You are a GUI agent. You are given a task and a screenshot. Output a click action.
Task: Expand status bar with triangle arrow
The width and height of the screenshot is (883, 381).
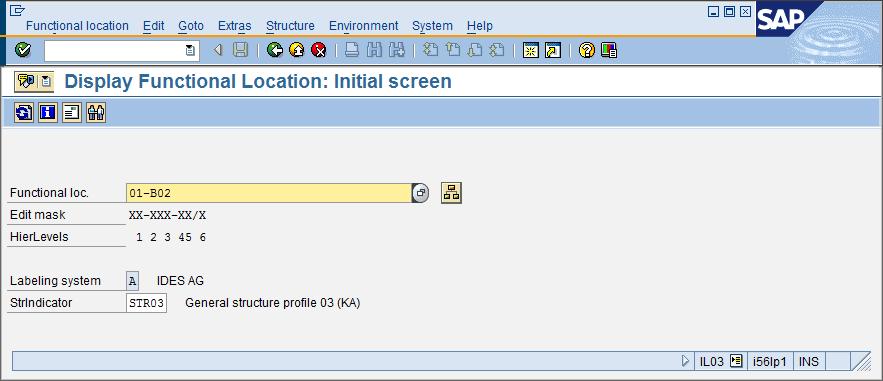[x=685, y=361]
